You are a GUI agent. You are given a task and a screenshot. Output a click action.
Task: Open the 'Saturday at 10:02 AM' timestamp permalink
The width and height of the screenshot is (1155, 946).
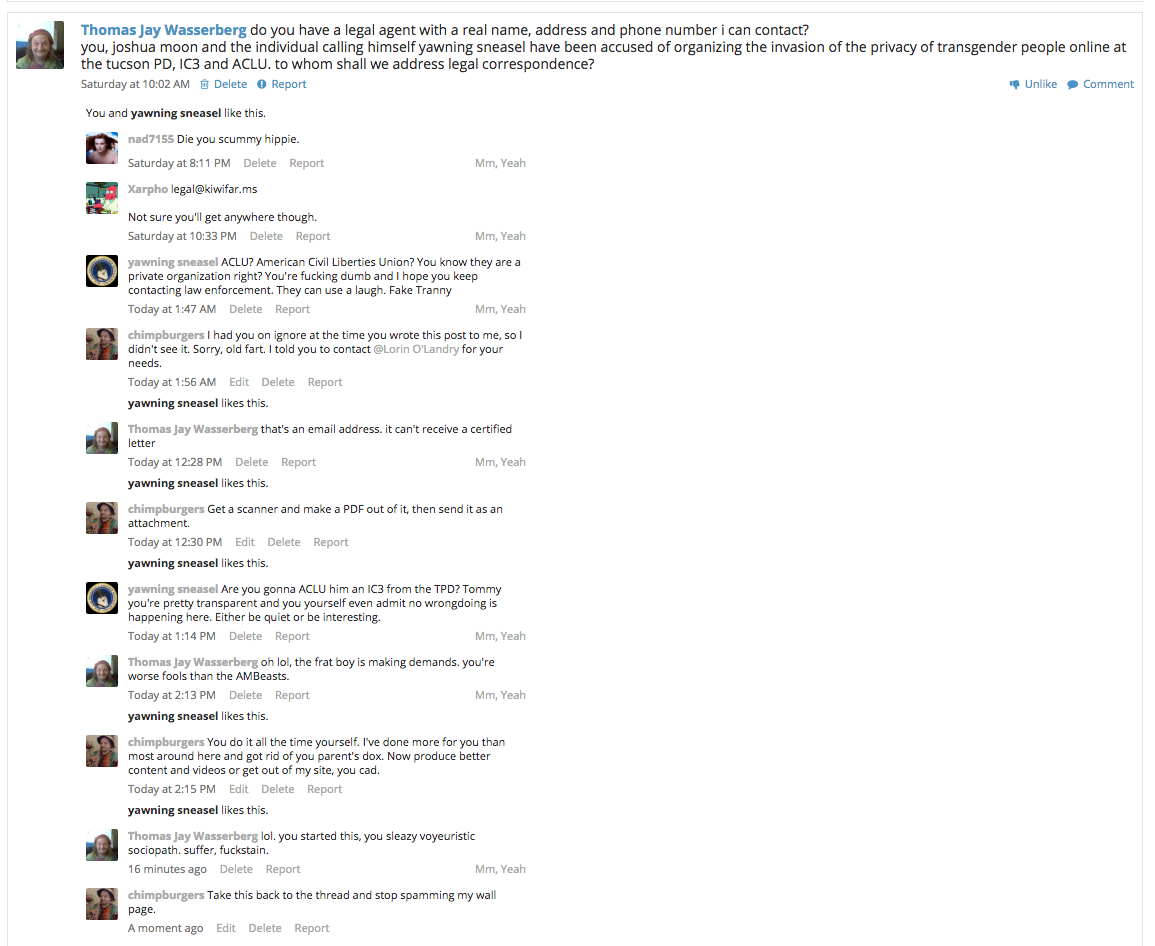tap(136, 84)
